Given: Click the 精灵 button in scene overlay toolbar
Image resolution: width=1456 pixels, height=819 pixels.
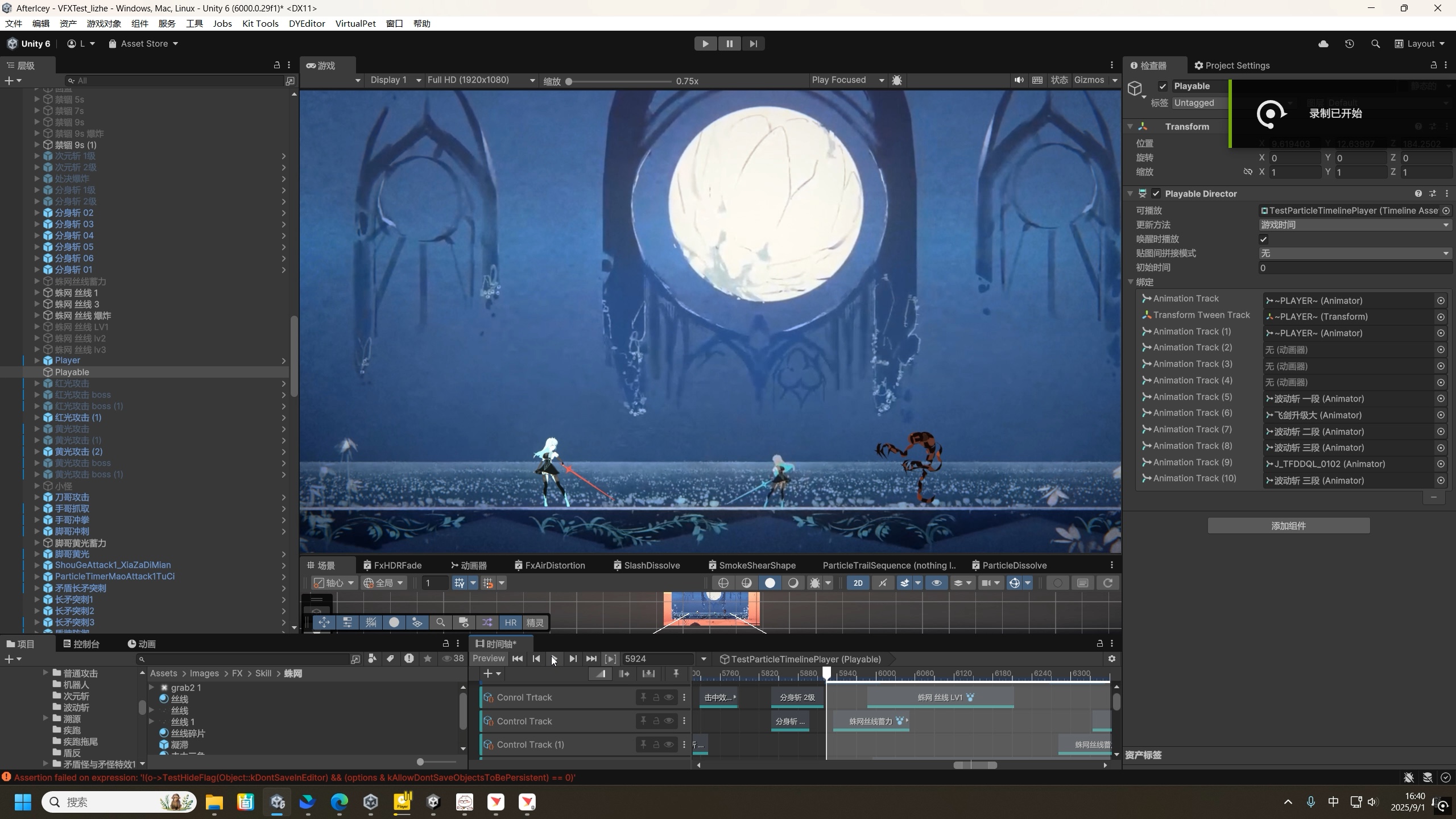Looking at the screenshot, I should pos(535,623).
